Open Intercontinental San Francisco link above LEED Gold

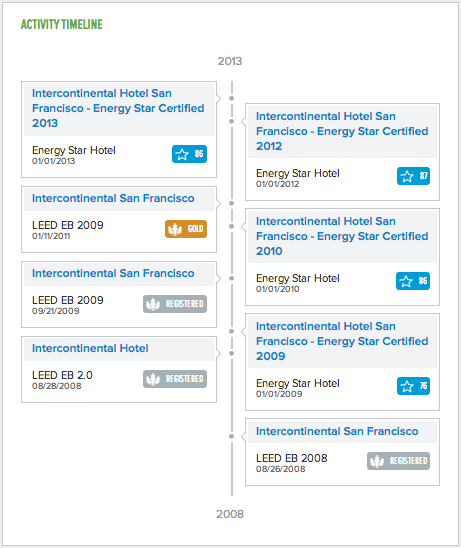pos(113,198)
